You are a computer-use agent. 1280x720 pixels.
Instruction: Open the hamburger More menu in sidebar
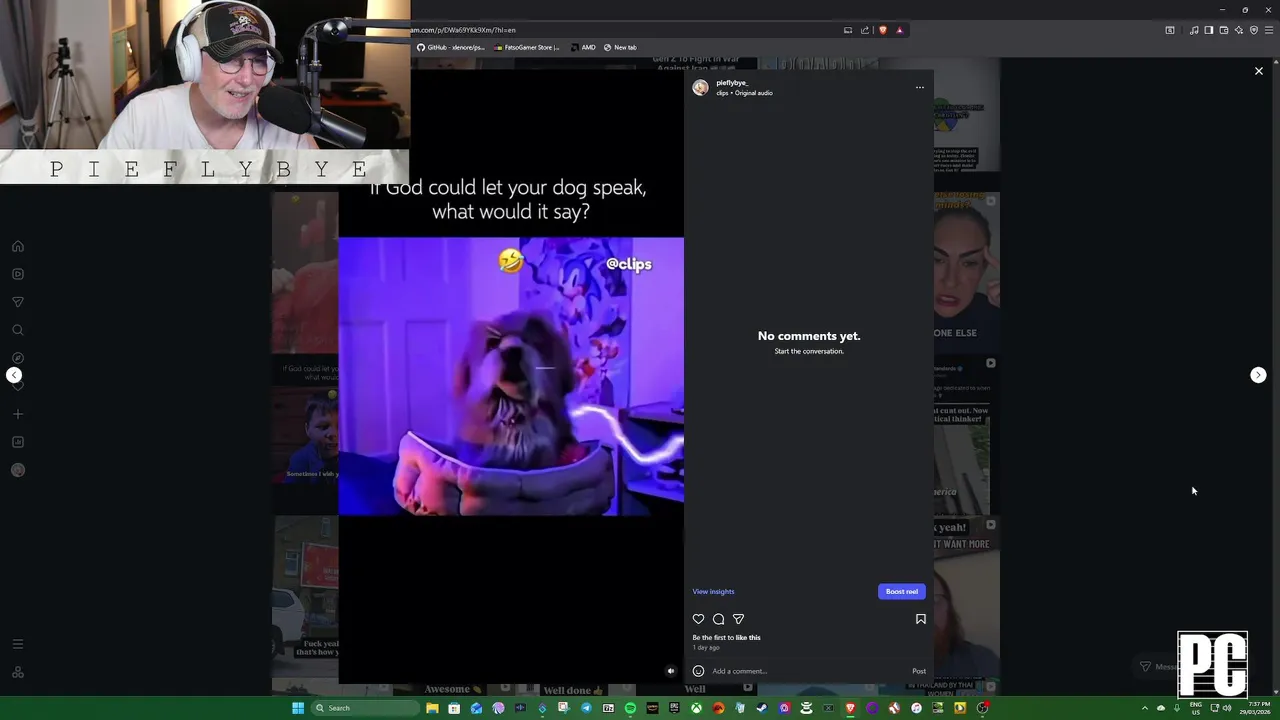click(x=18, y=644)
